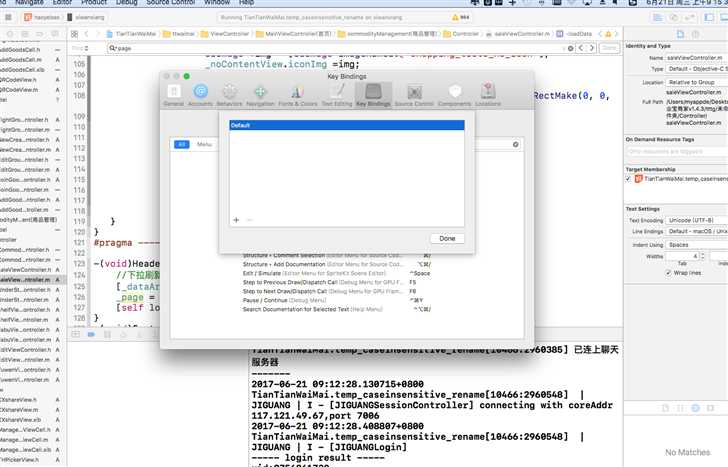This screenshot has height=467, width=728.
Task: Open the Help menu
Action: [246, 3]
